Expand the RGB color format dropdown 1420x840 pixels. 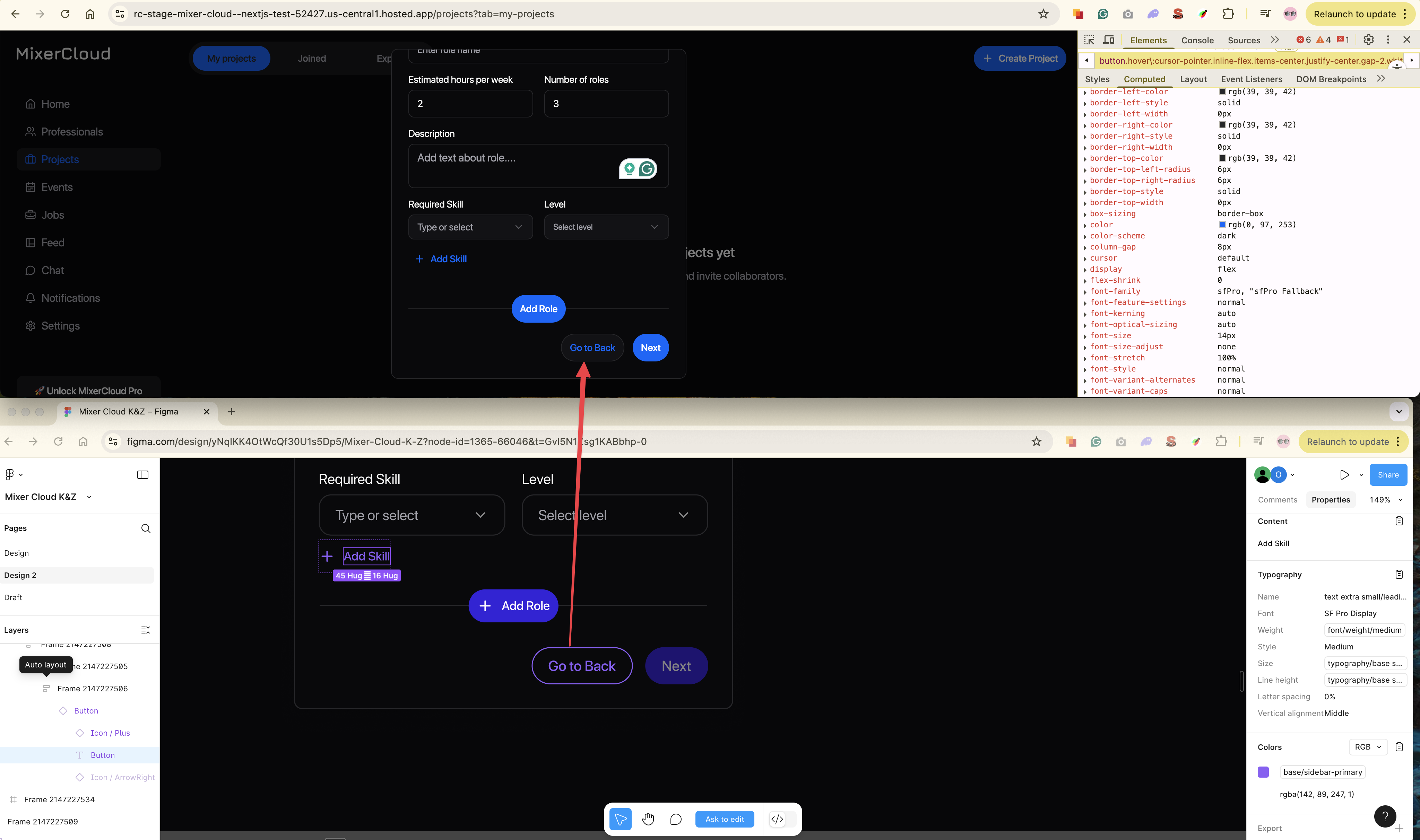(x=1367, y=746)
